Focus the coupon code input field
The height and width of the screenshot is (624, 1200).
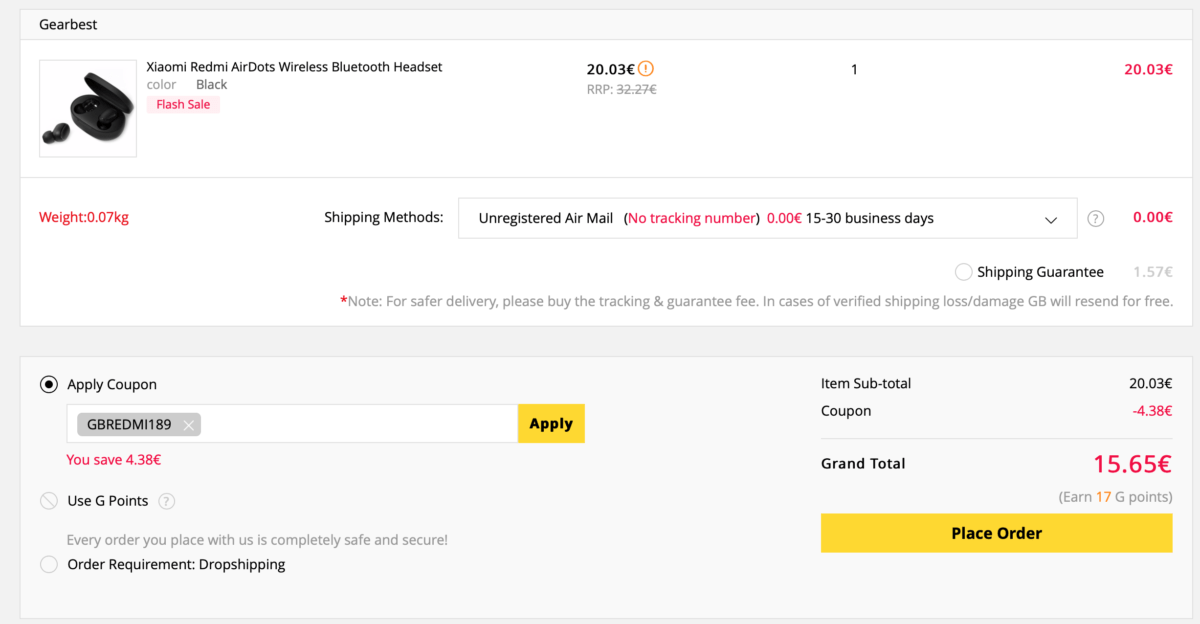[360, 424]
